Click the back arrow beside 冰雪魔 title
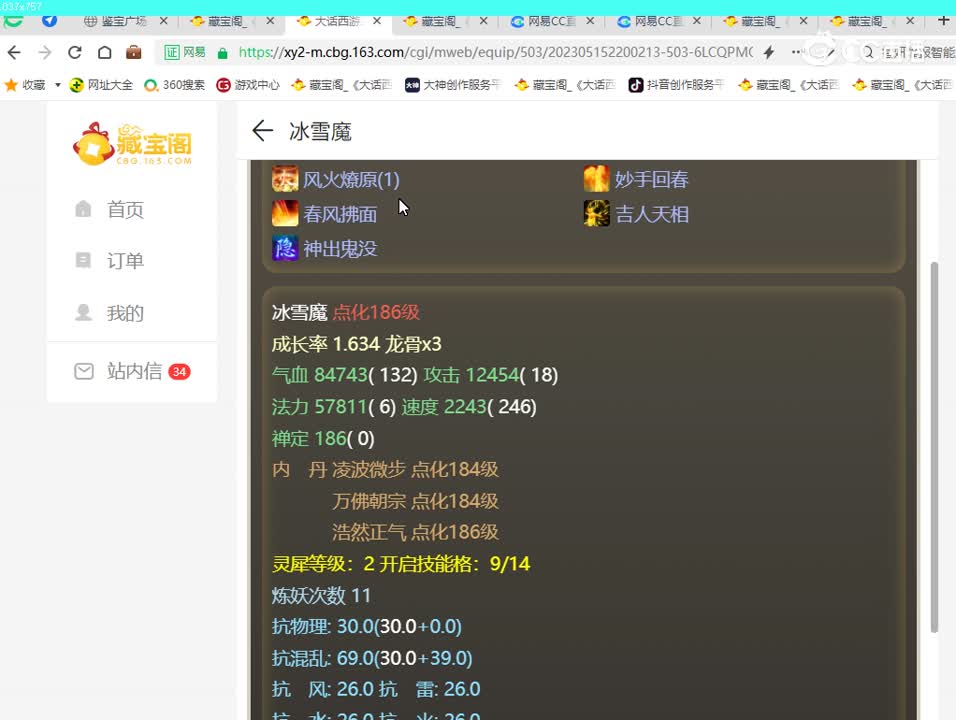This screenshot has height=720, width=956. 262,130
